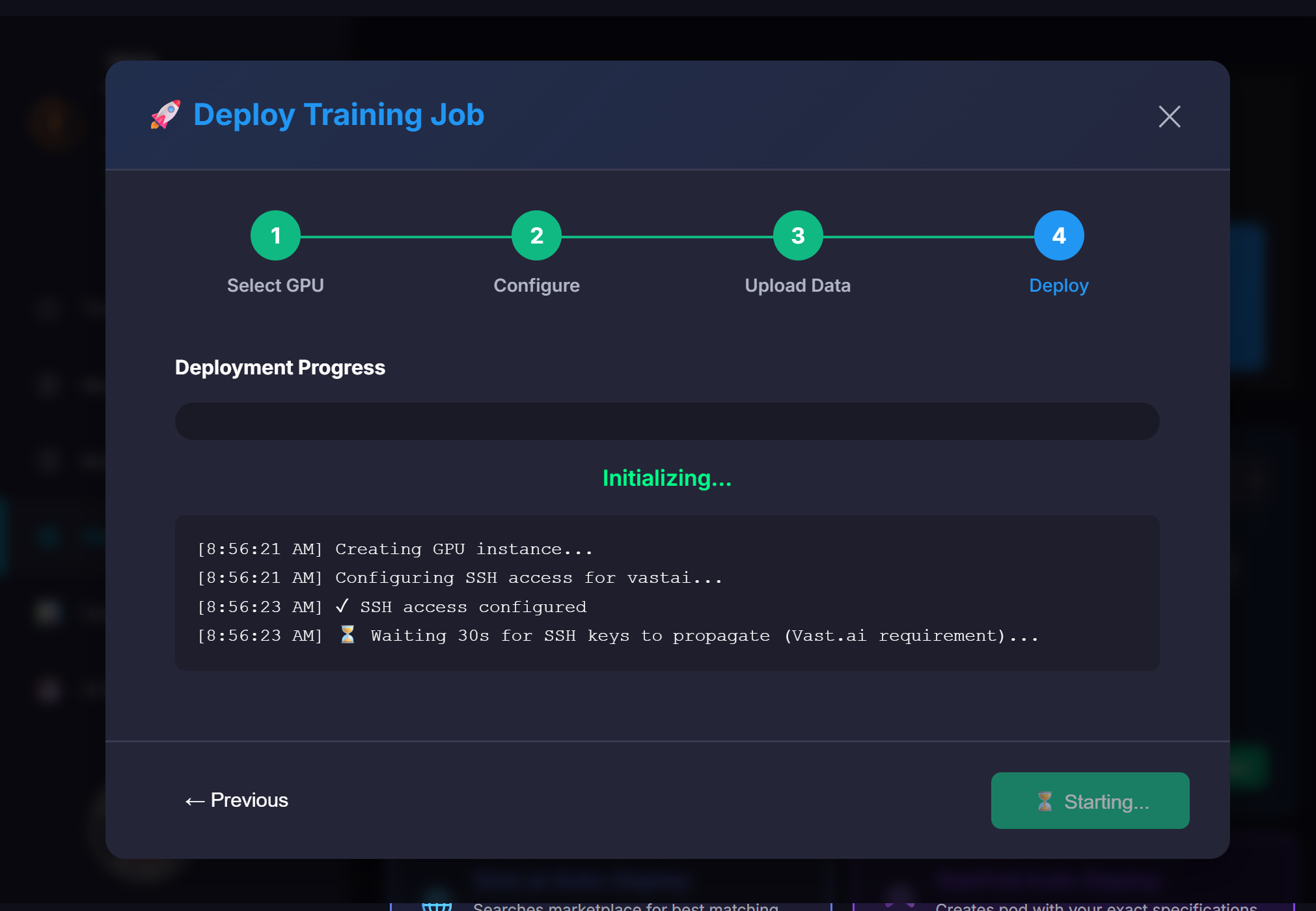Click the deployment progress bar

[x=666, y=421]
